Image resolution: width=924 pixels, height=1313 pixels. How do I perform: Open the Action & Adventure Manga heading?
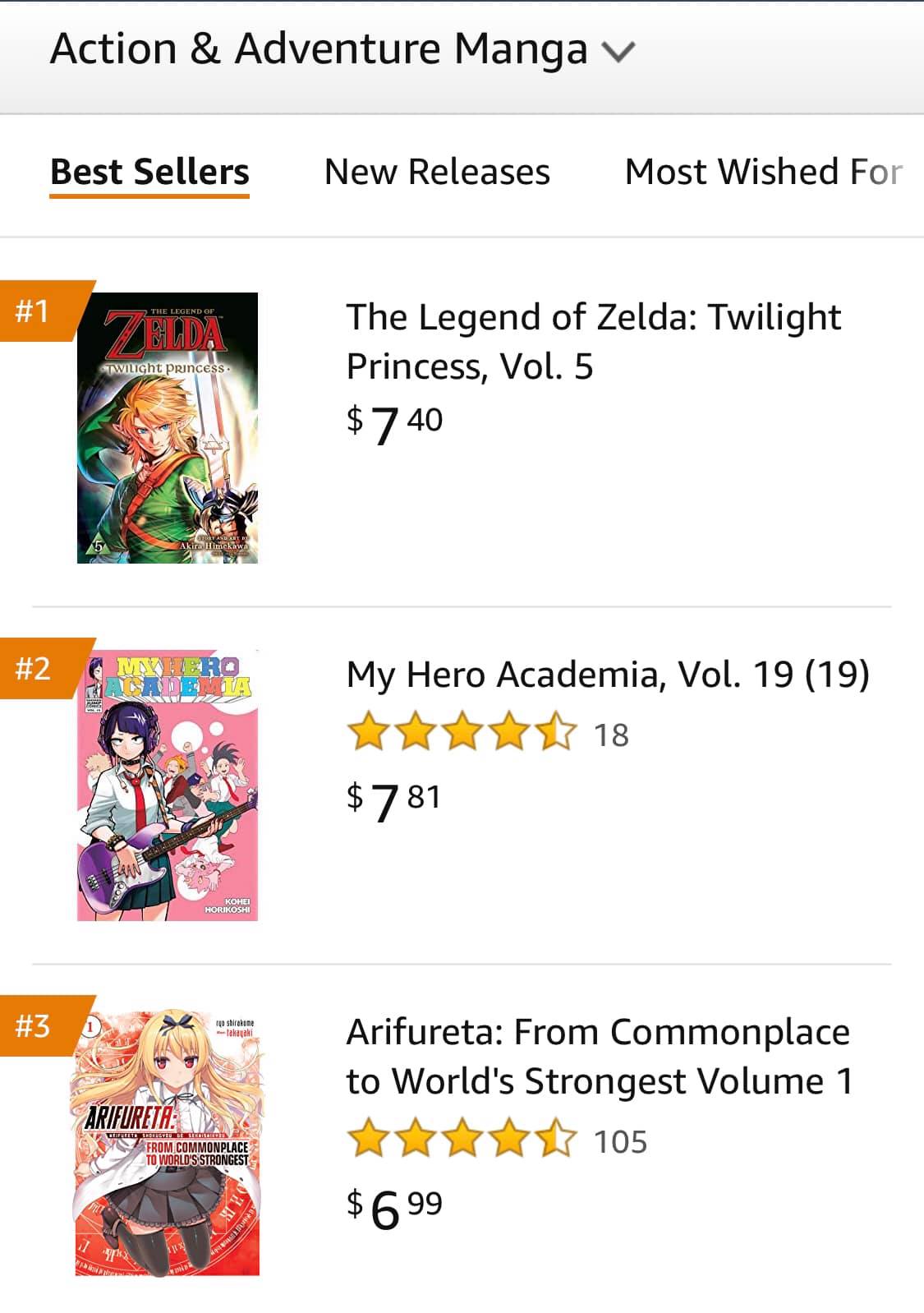click(319, 49)
